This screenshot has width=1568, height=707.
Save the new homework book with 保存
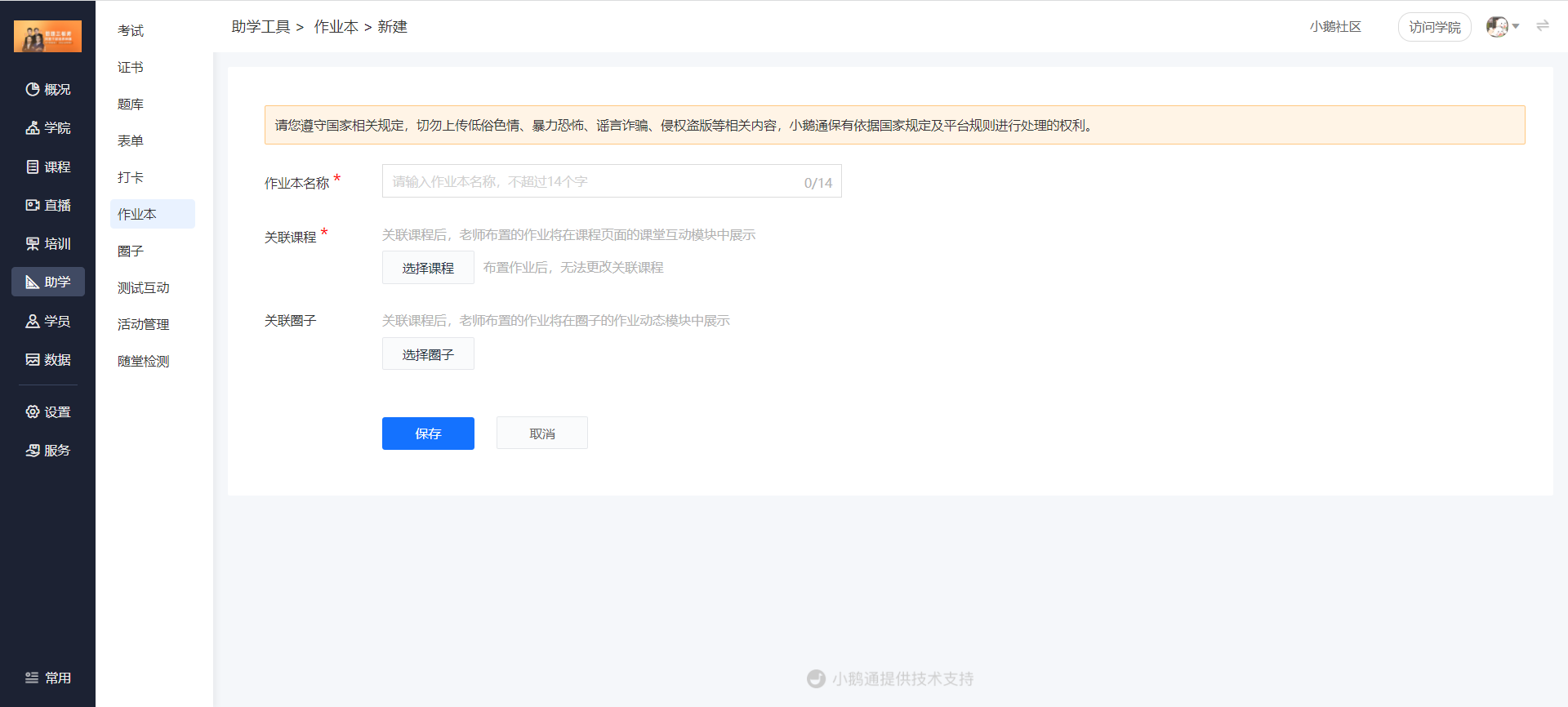click(x=428, y=434)
